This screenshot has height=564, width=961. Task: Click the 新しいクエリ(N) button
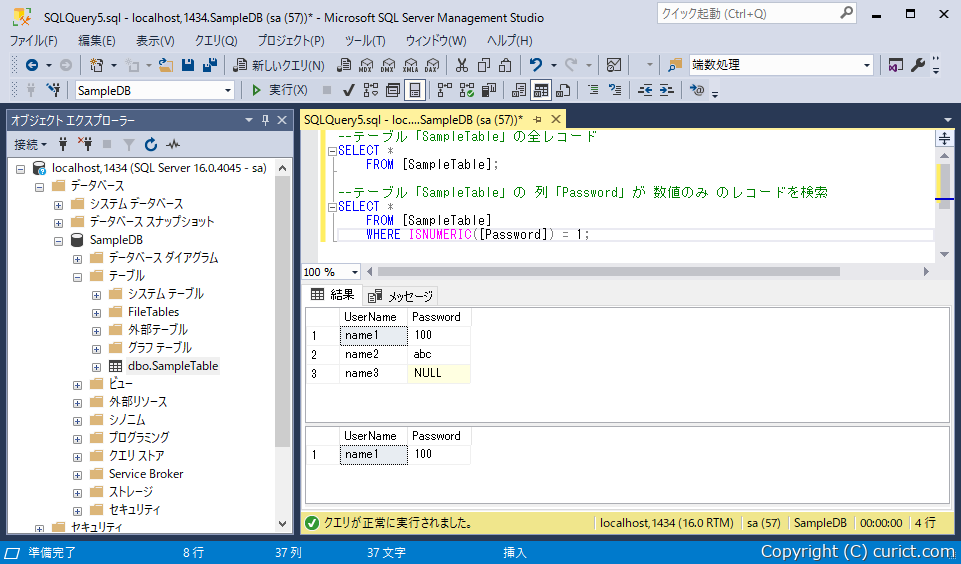point(279,65)
